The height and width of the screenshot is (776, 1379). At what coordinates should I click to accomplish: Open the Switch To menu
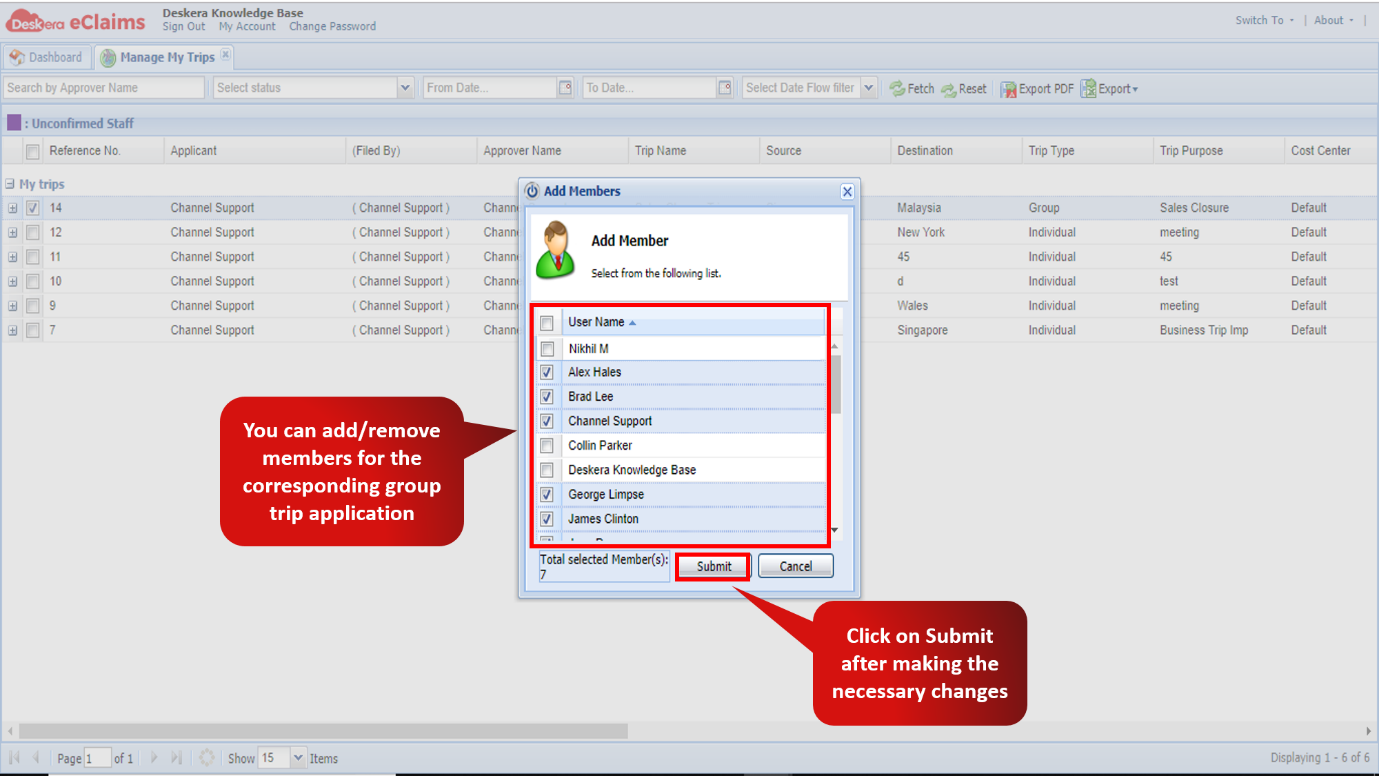pos(1264,20)
